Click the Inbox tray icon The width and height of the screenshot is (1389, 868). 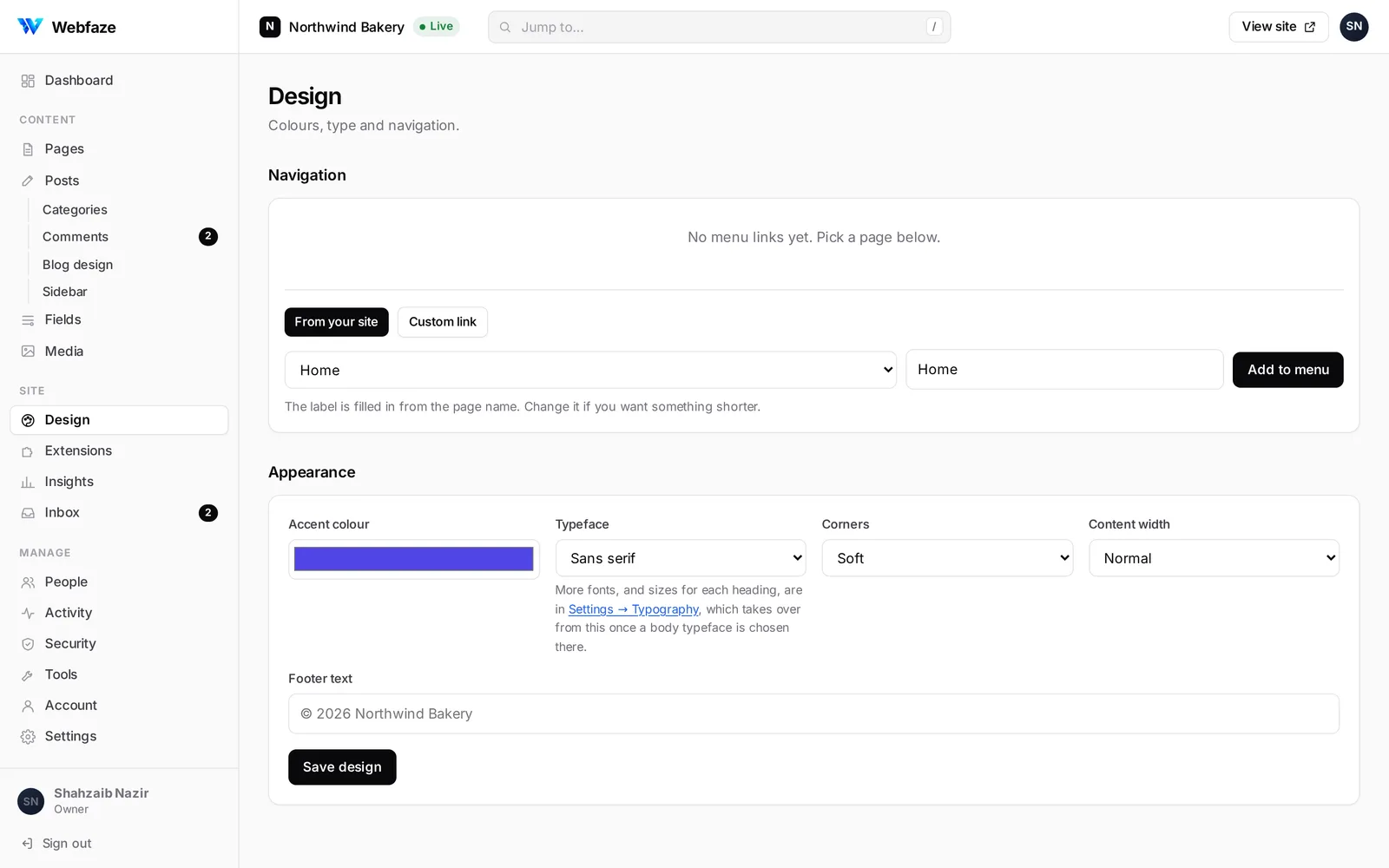click(28, 513)
